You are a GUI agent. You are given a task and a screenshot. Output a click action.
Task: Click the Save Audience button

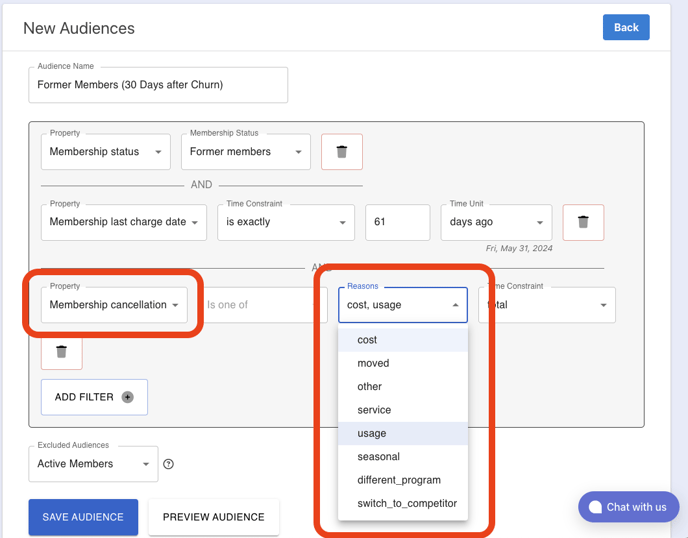point(83,517)
